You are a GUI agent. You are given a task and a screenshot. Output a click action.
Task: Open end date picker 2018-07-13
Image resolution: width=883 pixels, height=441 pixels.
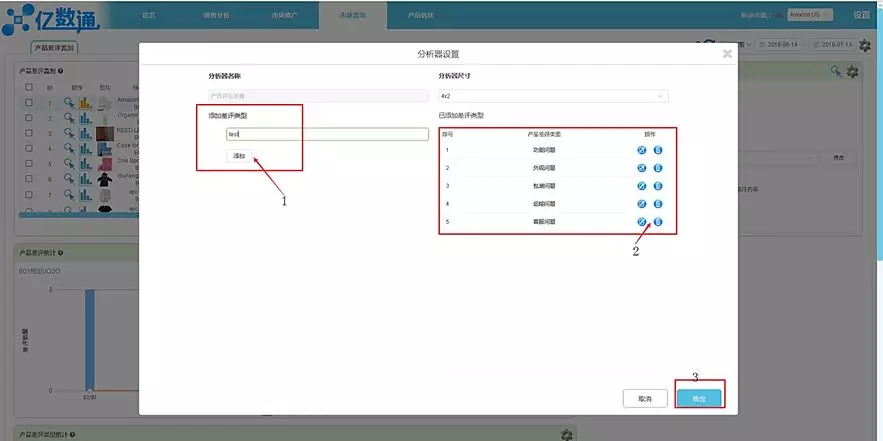833,44
